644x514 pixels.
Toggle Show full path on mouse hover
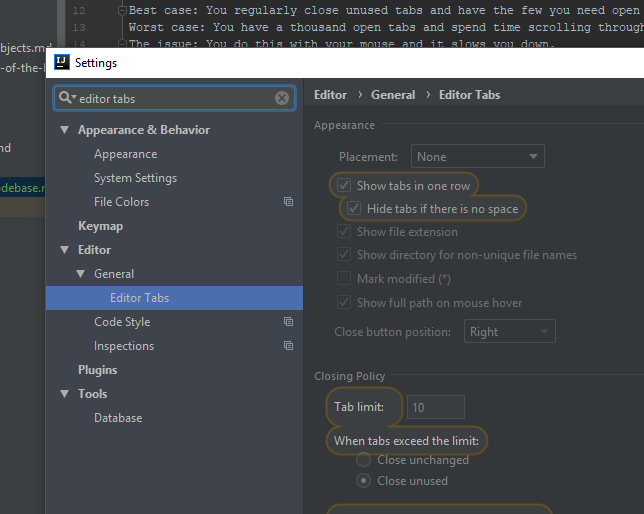[344, 302]
